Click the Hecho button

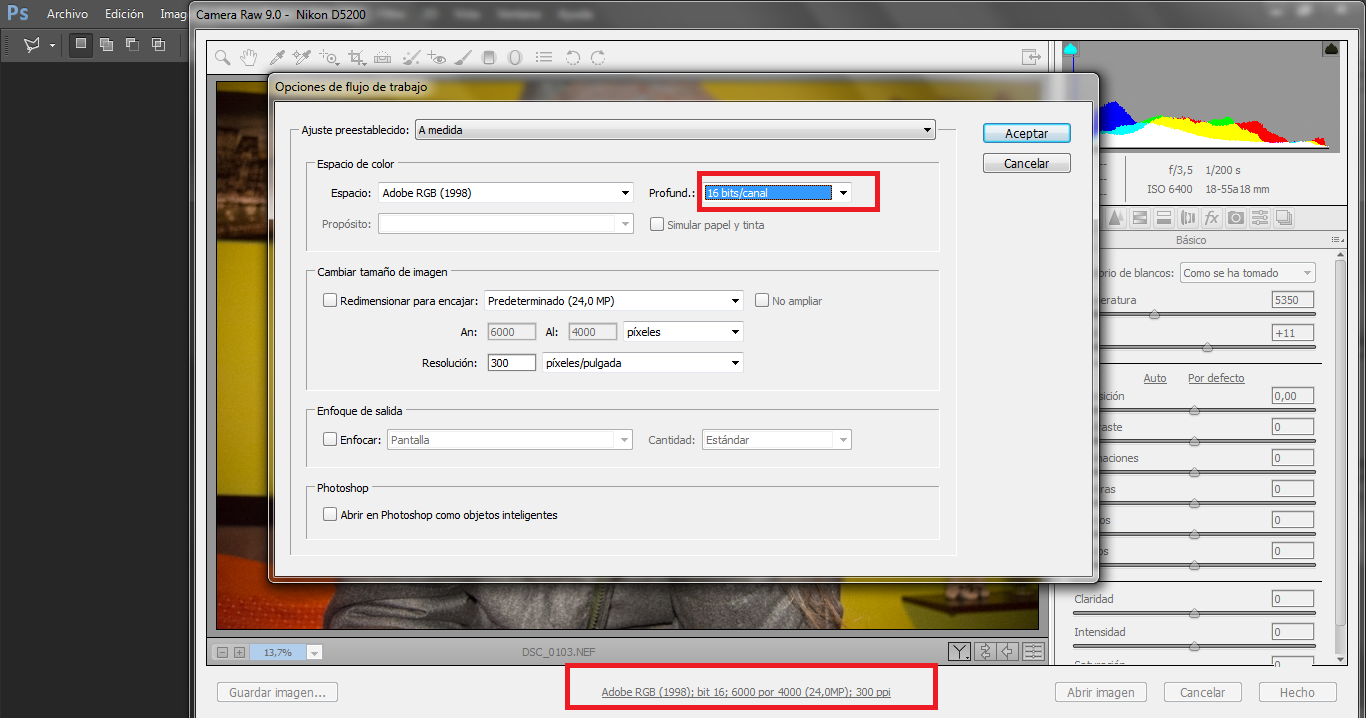1298,692
